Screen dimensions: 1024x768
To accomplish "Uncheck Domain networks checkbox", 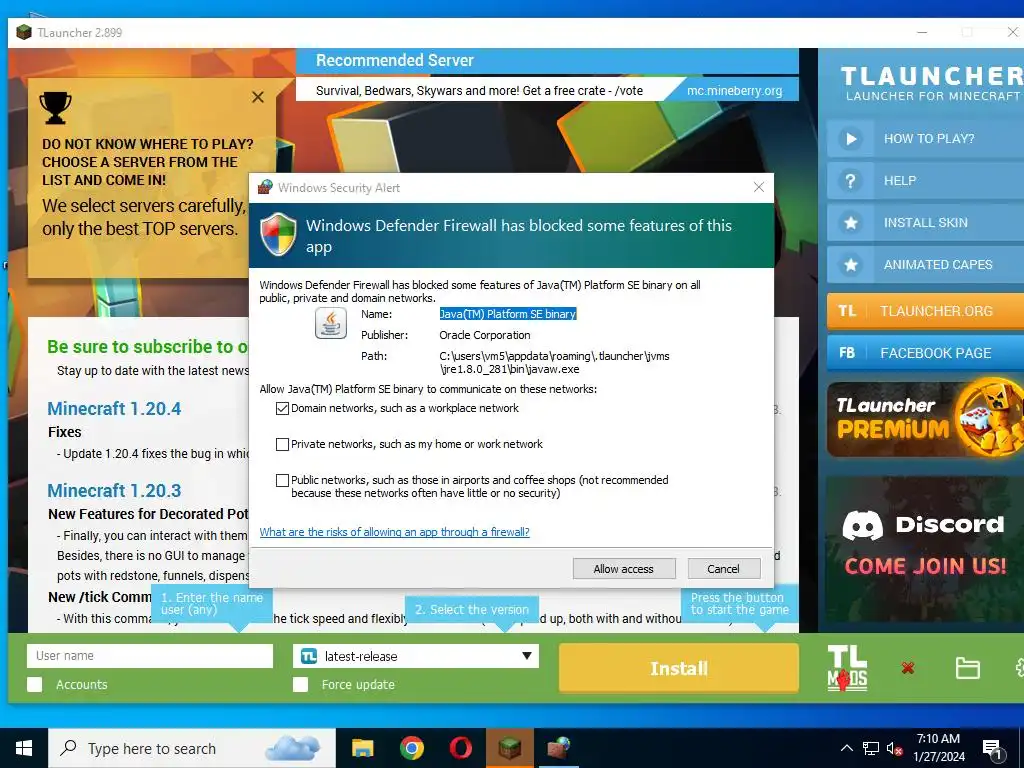I will (282, 409).
